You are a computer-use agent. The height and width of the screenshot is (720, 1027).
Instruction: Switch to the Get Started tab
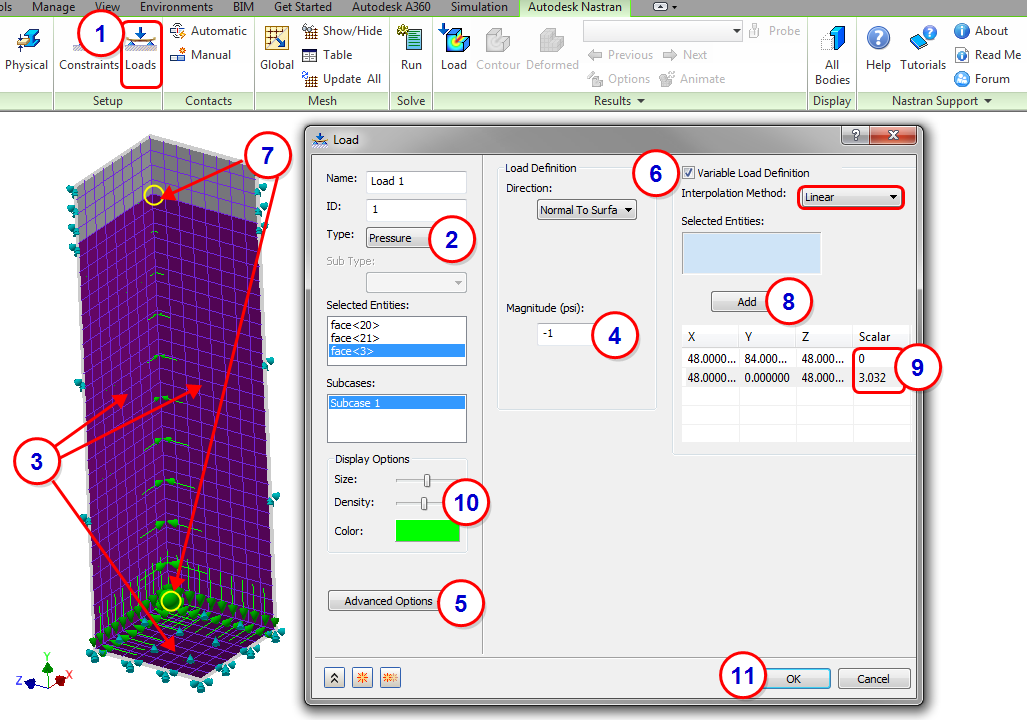[x=303, y=7]
